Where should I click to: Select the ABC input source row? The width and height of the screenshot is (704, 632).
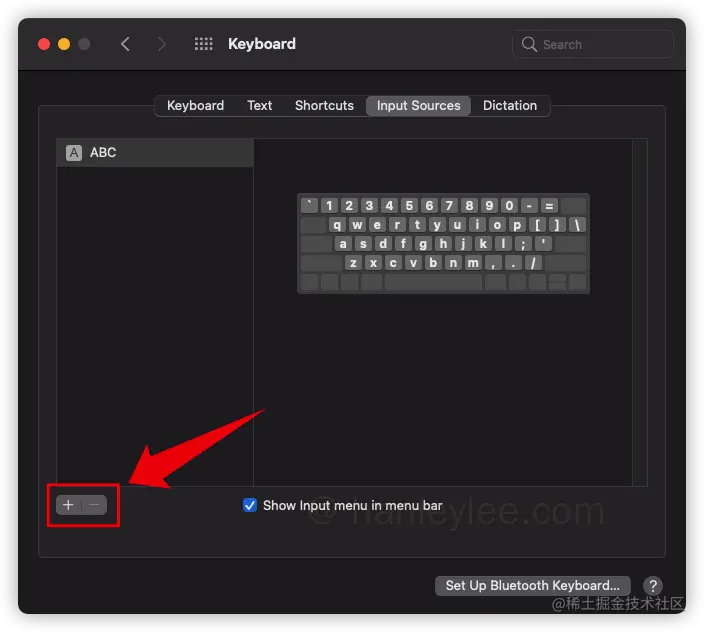point(155,153)
